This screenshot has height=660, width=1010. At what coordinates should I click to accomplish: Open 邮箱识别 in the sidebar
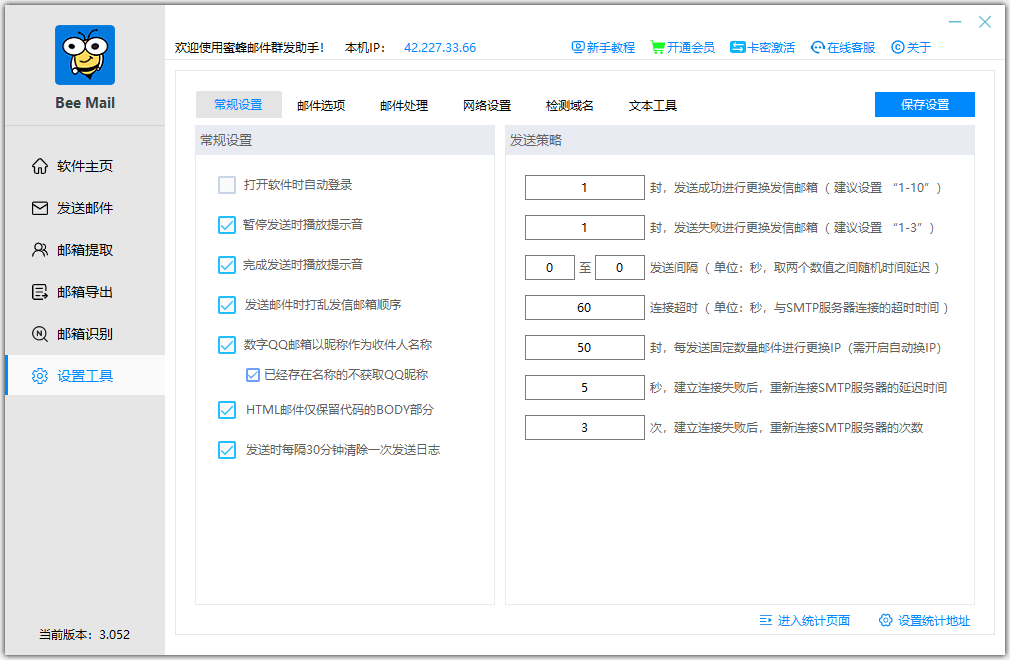coord(84,334)
